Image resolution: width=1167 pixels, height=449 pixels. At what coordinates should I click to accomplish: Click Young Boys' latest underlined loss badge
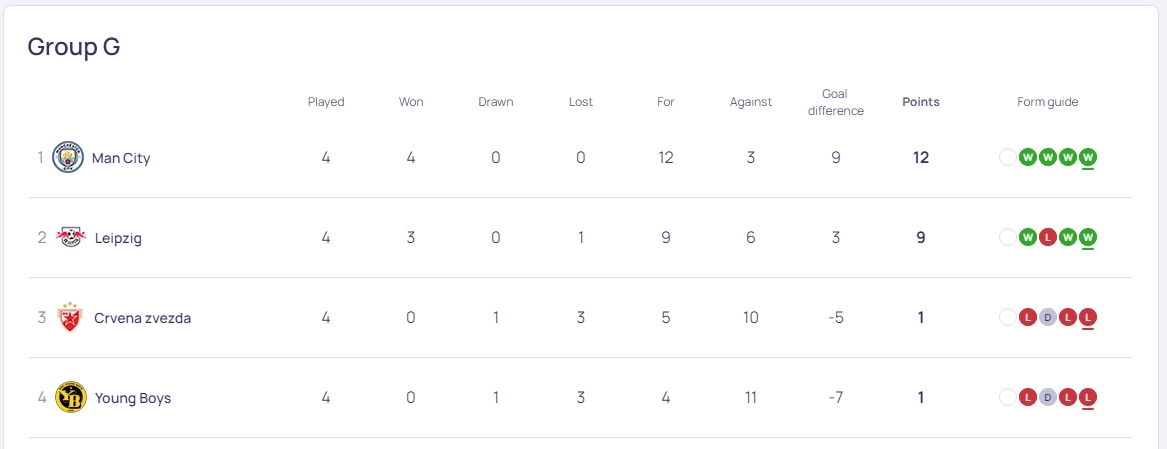[x=1088, y=397]
